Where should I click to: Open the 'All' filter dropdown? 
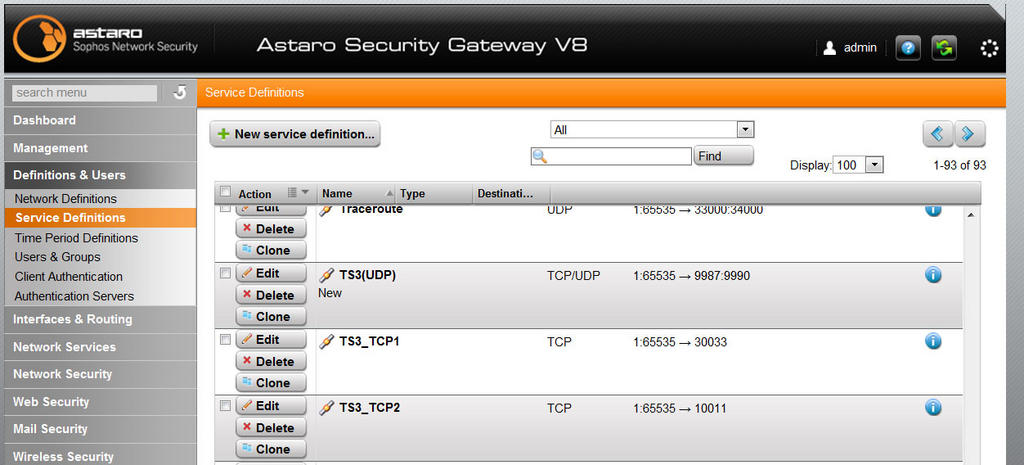tap(652, 129)
